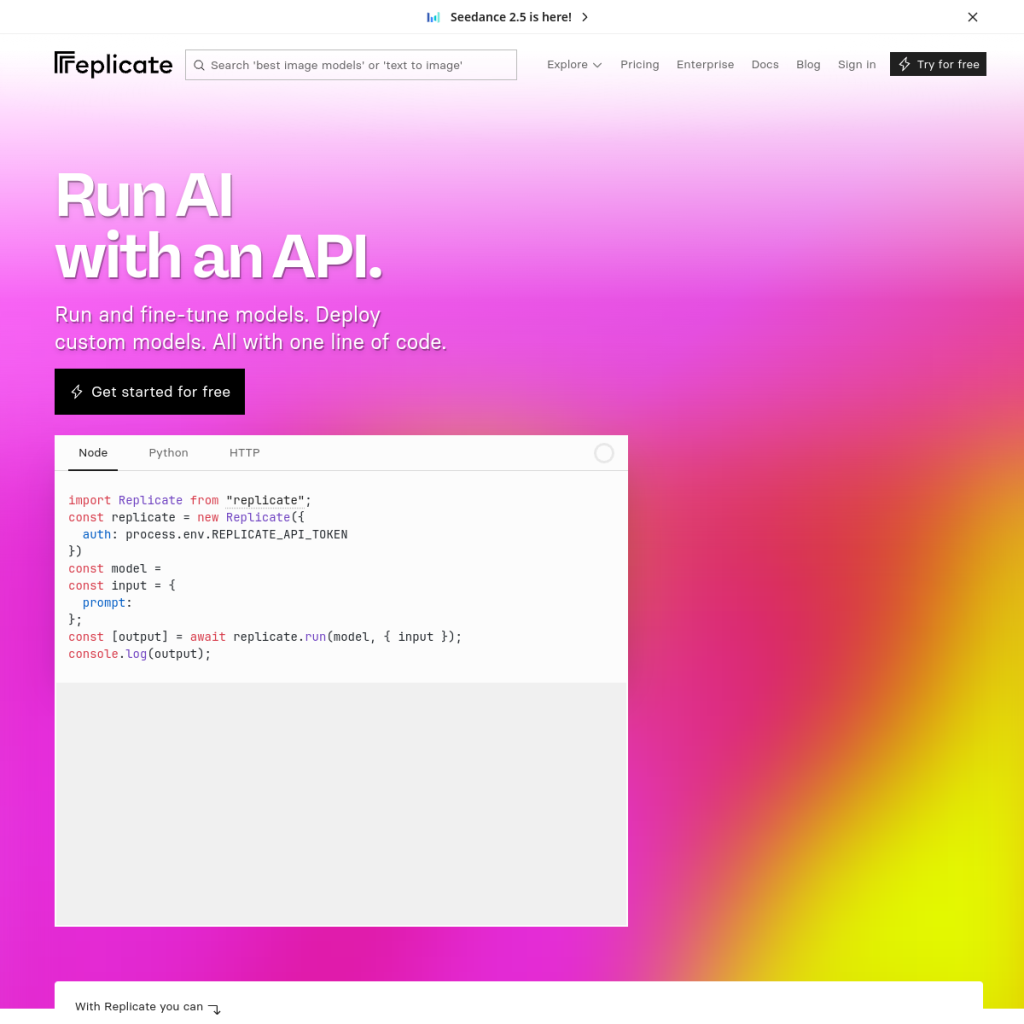
Task: Switch to the Python code tab
Action: click(168, 453)
